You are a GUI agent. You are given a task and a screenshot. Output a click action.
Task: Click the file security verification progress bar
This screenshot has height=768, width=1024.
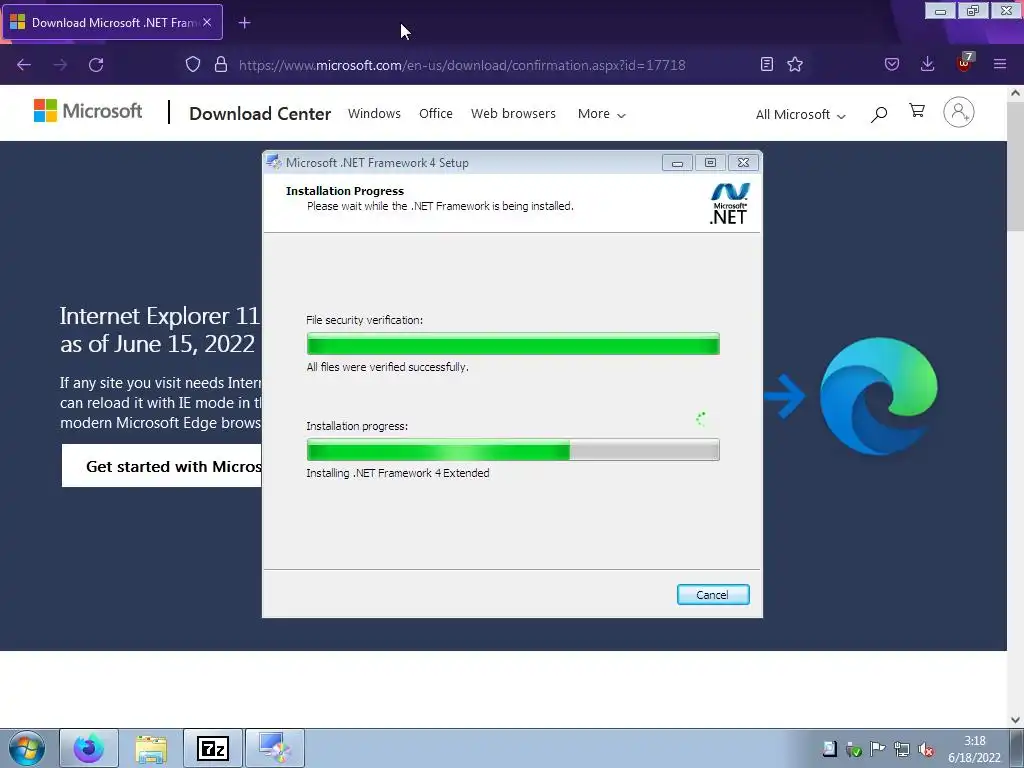tap(513, 344)
